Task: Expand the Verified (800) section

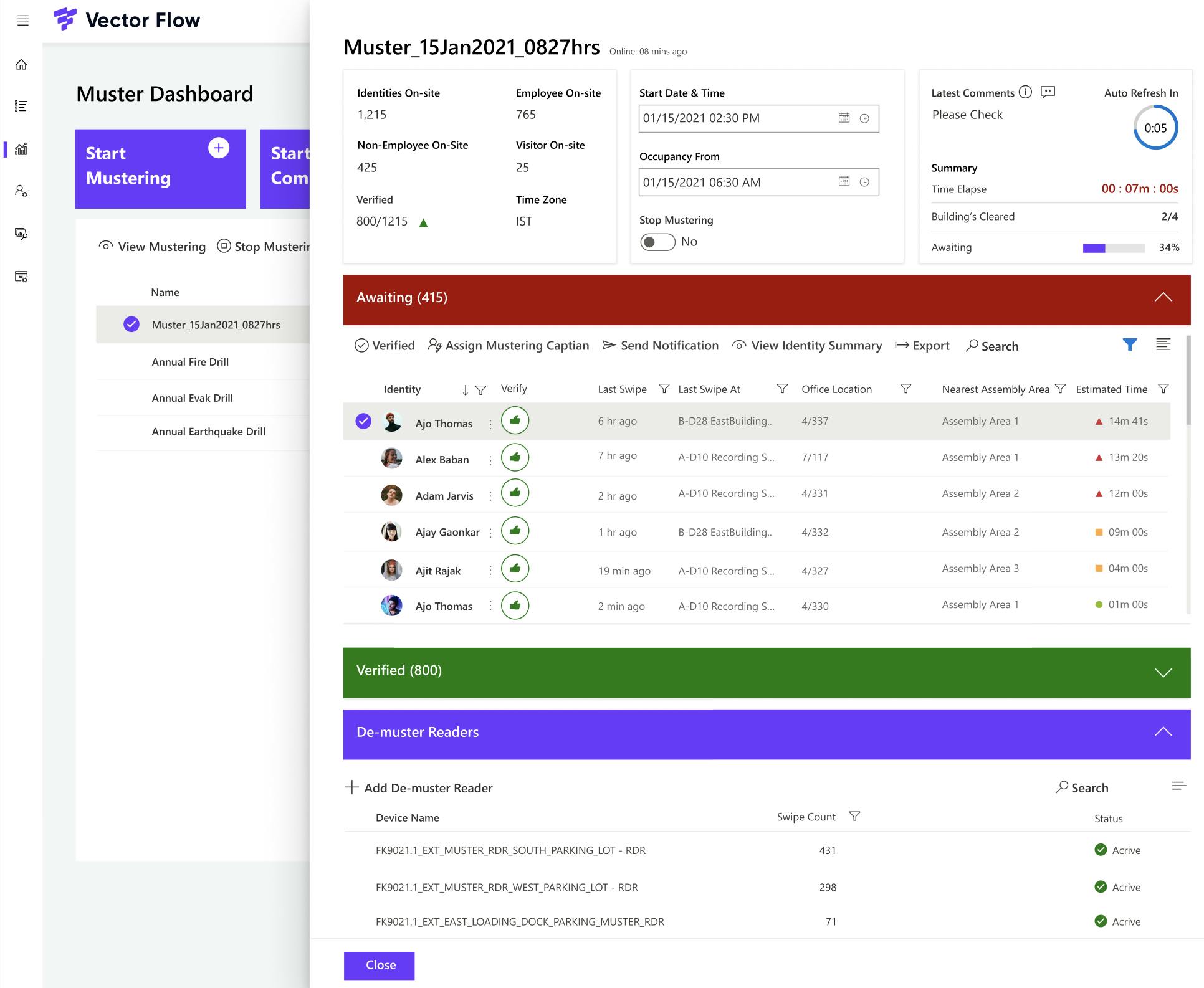Action: 1163,672
